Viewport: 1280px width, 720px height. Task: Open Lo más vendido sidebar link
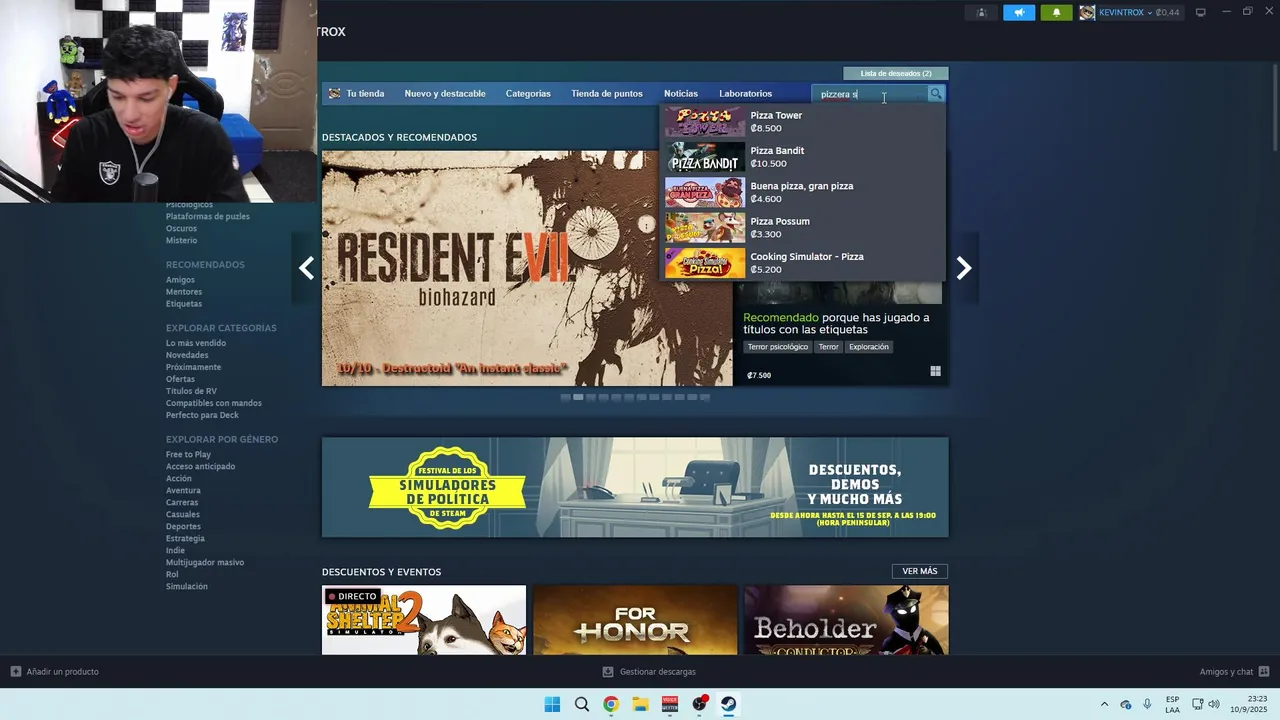[196, 343]
